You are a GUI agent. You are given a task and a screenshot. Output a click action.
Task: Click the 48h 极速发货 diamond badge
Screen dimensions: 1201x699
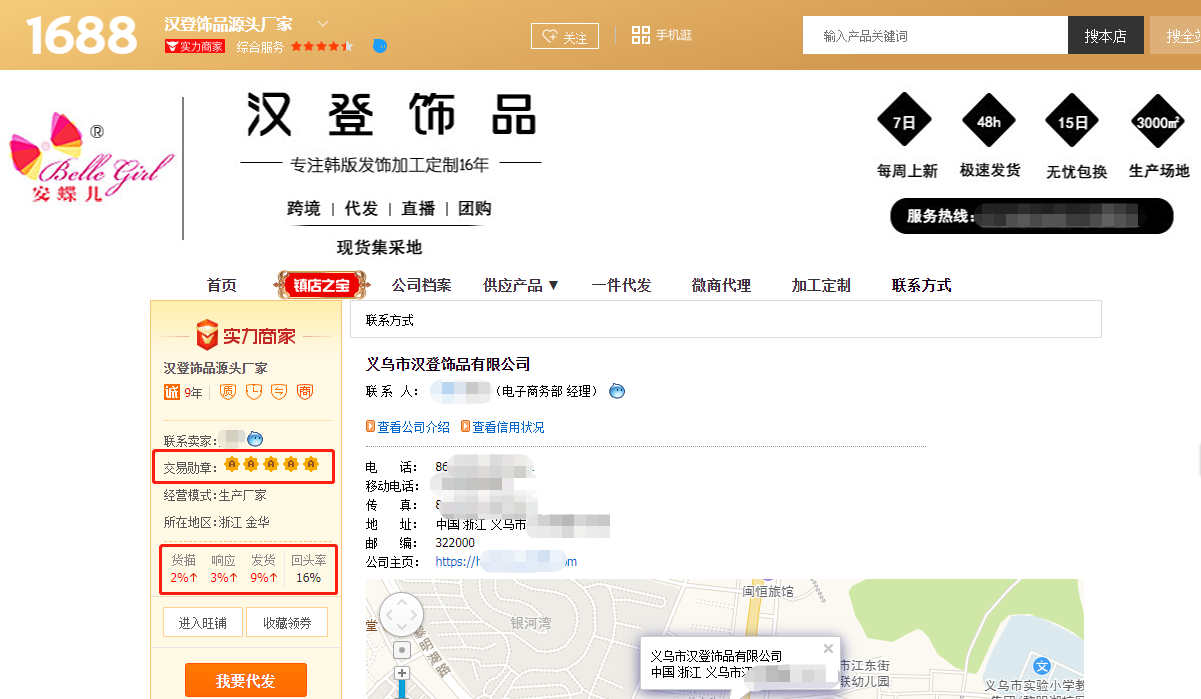coord(989,122)
